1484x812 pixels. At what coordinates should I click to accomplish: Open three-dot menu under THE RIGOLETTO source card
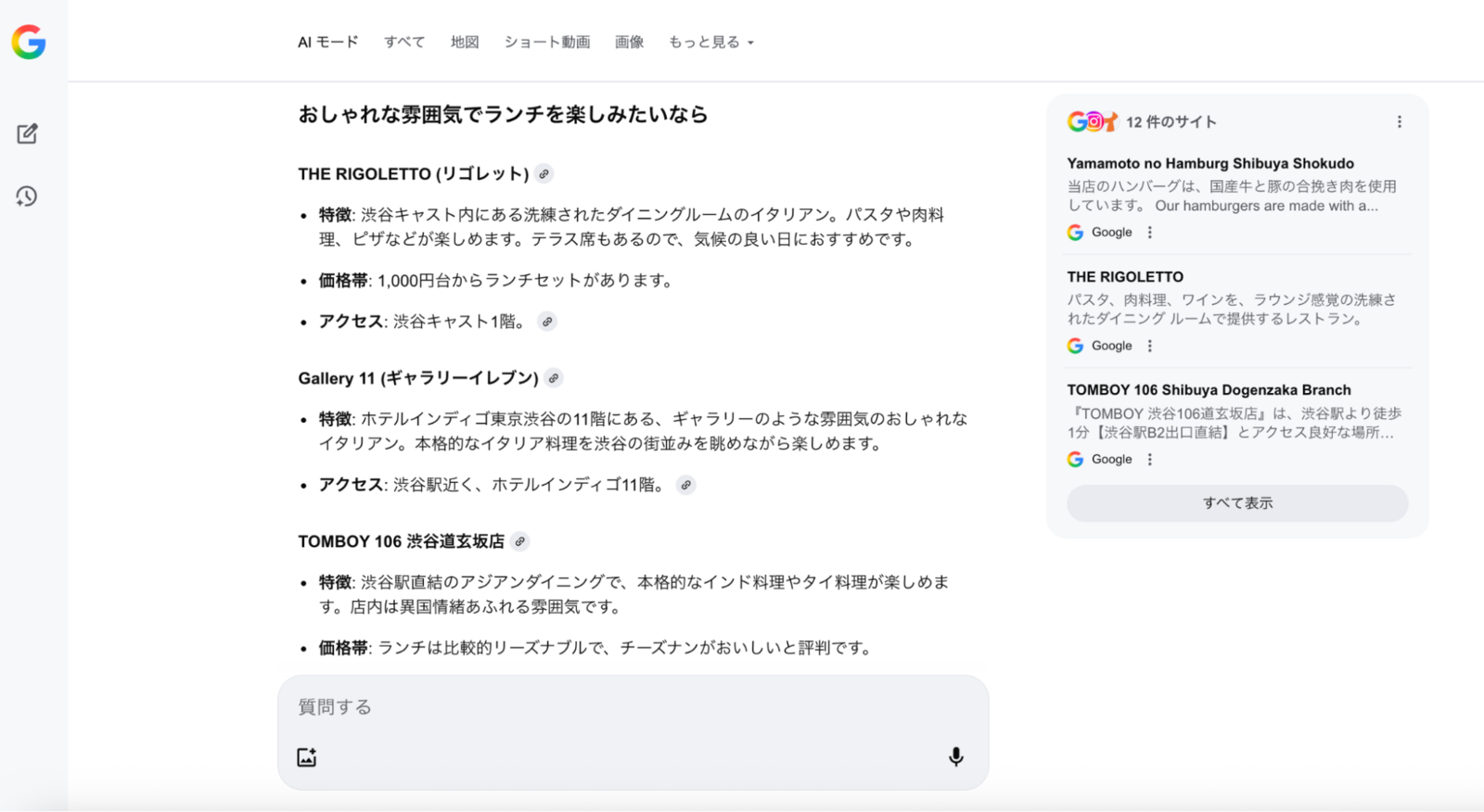1150,346
